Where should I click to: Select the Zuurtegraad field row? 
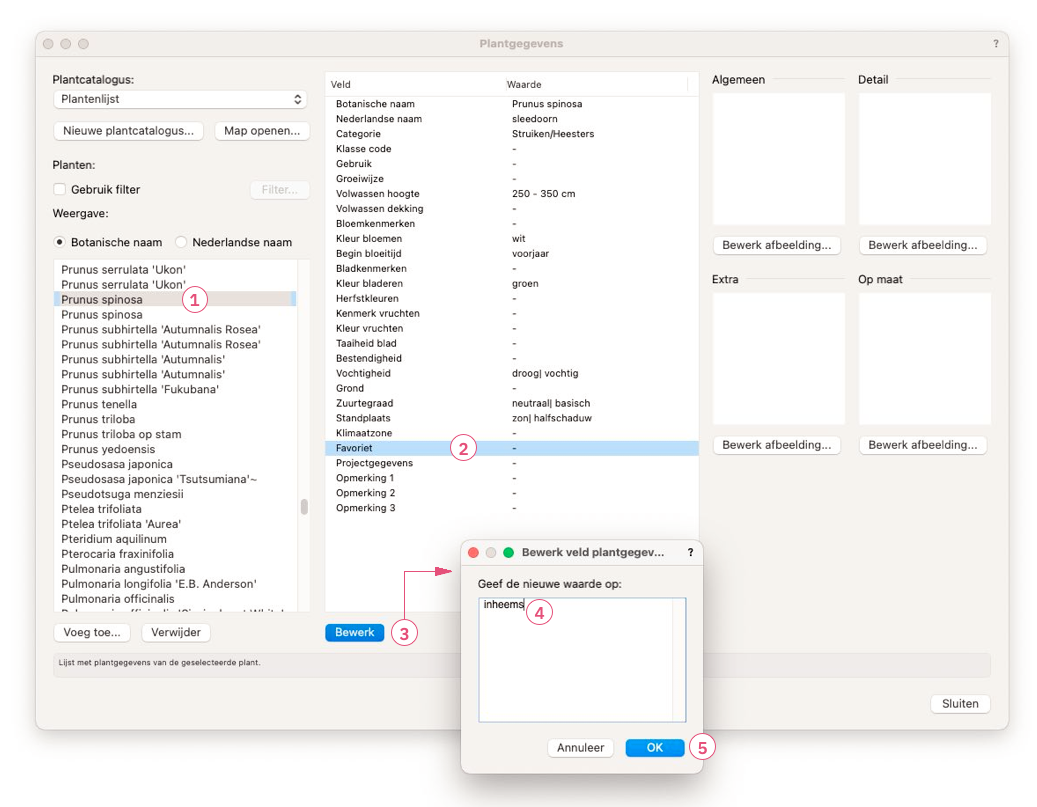[512, 403]
